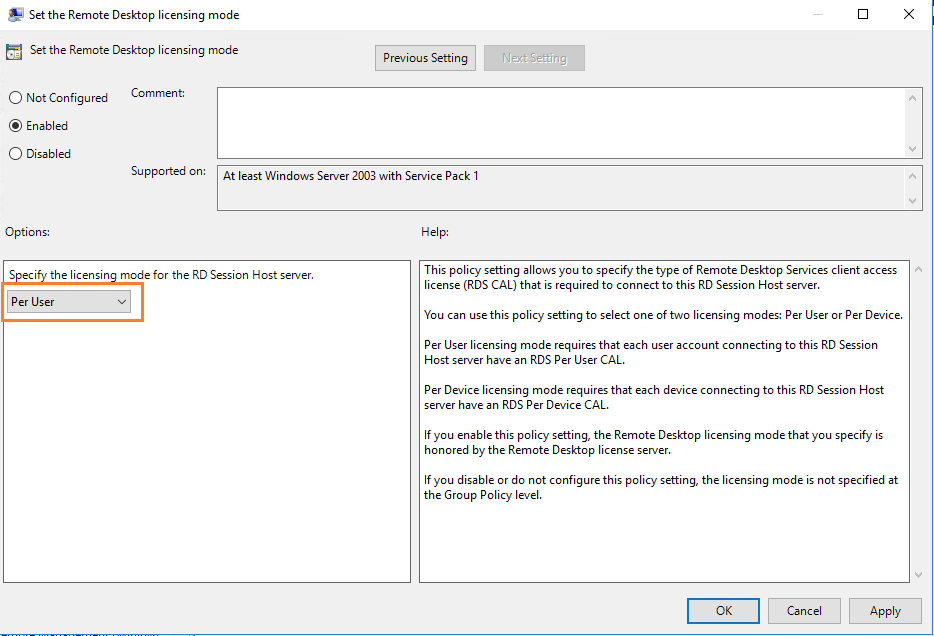
Task: Click help text 'If you disable or do not configure'
Action: pos(661,487)
